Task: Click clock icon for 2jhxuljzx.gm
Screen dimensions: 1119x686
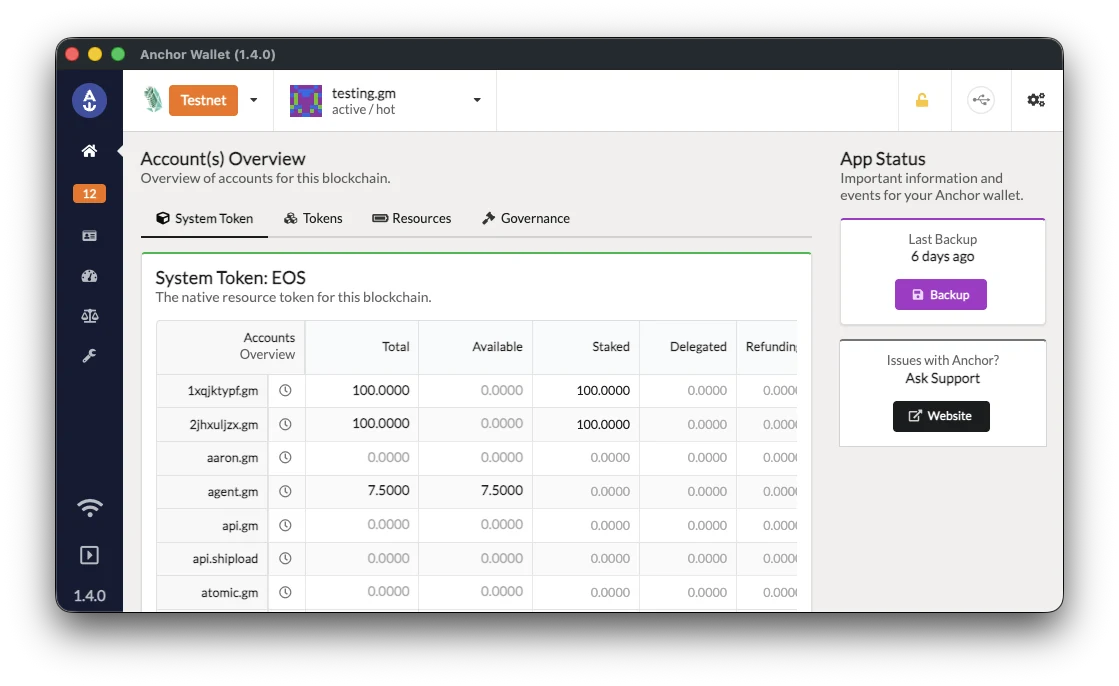Action: click(285, 424)
